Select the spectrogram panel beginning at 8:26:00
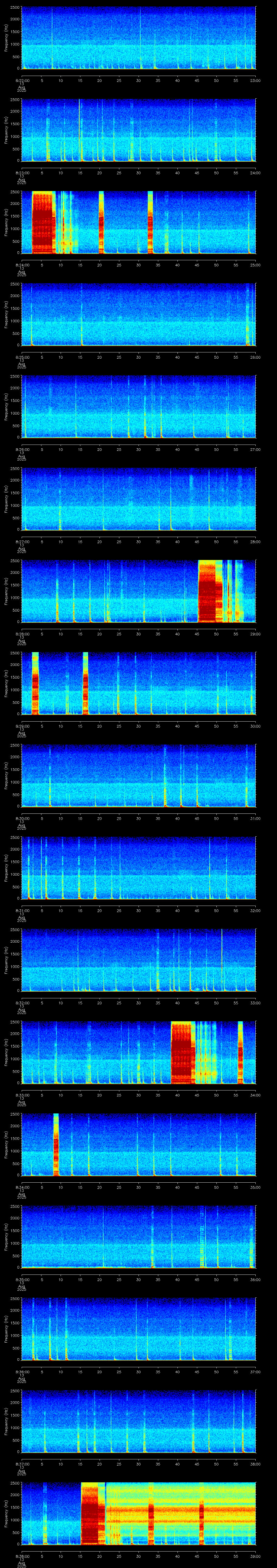Screen dimensions: 277x1568 [x=138, y=407]
